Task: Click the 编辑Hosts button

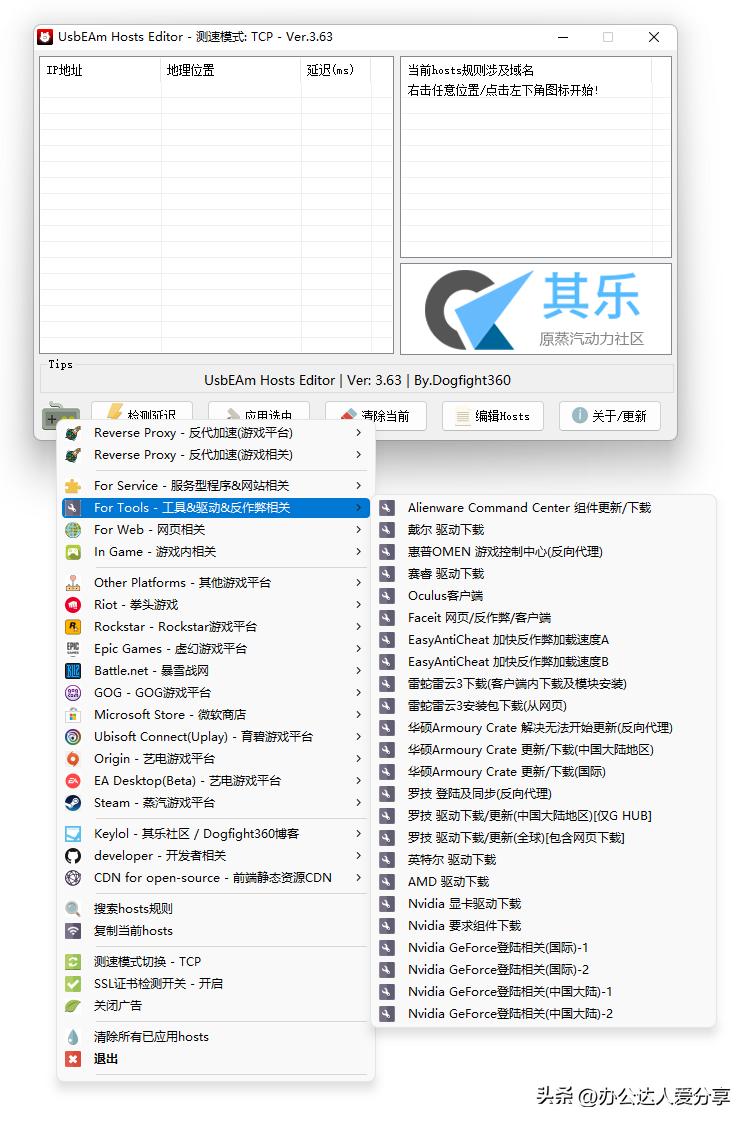Action: pyautogui.click(x=493, y=416)
